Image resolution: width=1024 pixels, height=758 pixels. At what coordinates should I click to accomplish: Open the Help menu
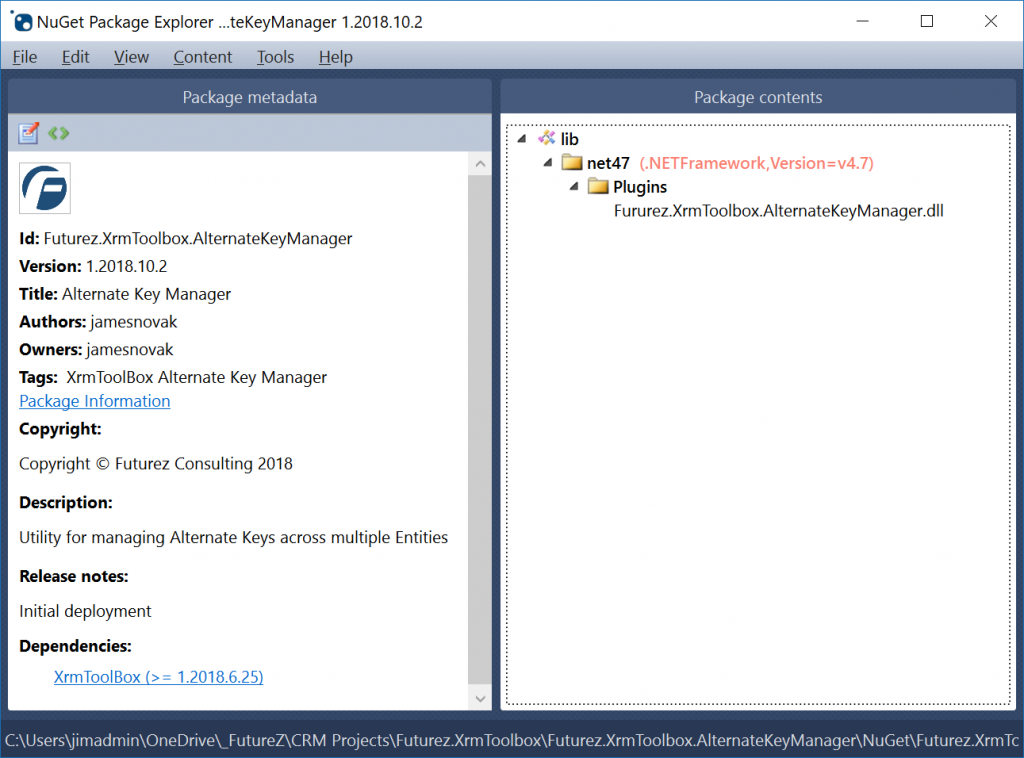click(336, 57)
